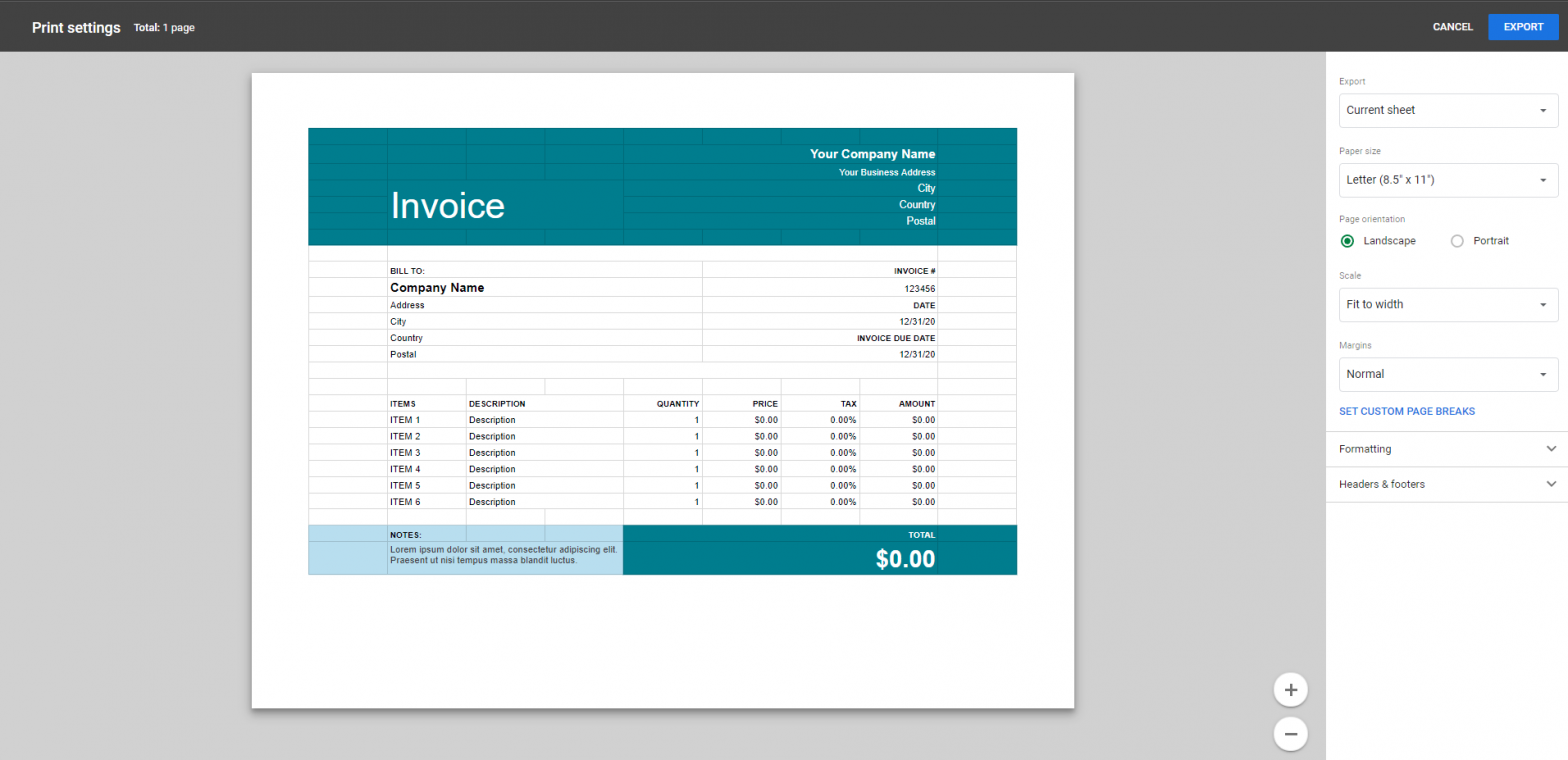Expand the Headers & footers section
Image resolution: width=1568 pixels, height=760 pixels.
[1446, 484]
